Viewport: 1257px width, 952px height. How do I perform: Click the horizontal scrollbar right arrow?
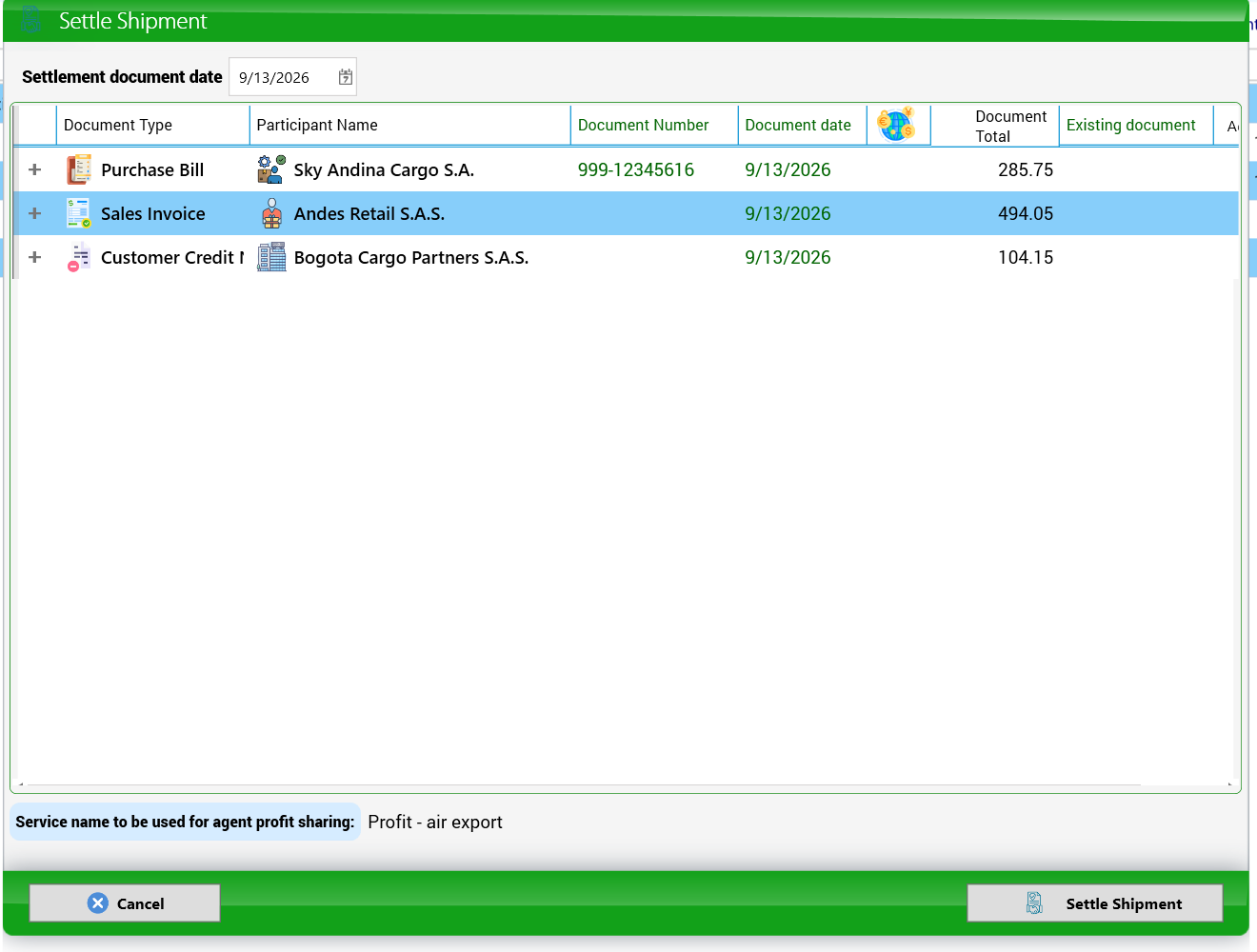point(1229,785)
